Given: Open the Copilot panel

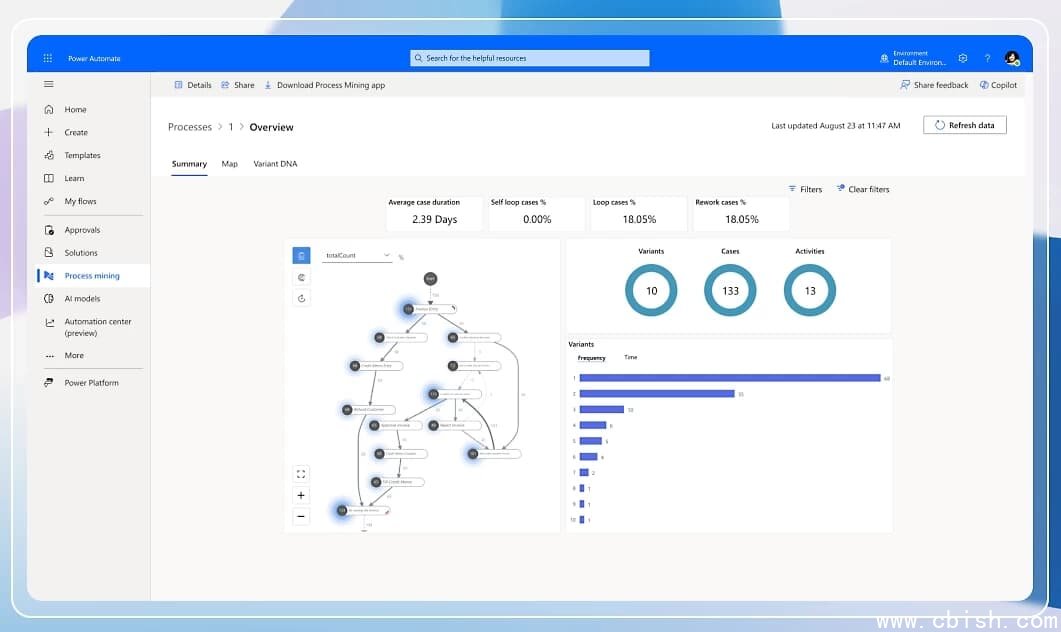Looking at the screenshot, I should point(998,85).
